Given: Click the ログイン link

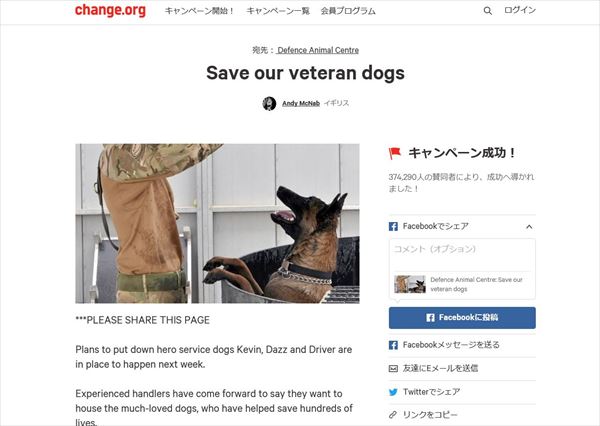Looking at the screenshot, I should point(520,10).
